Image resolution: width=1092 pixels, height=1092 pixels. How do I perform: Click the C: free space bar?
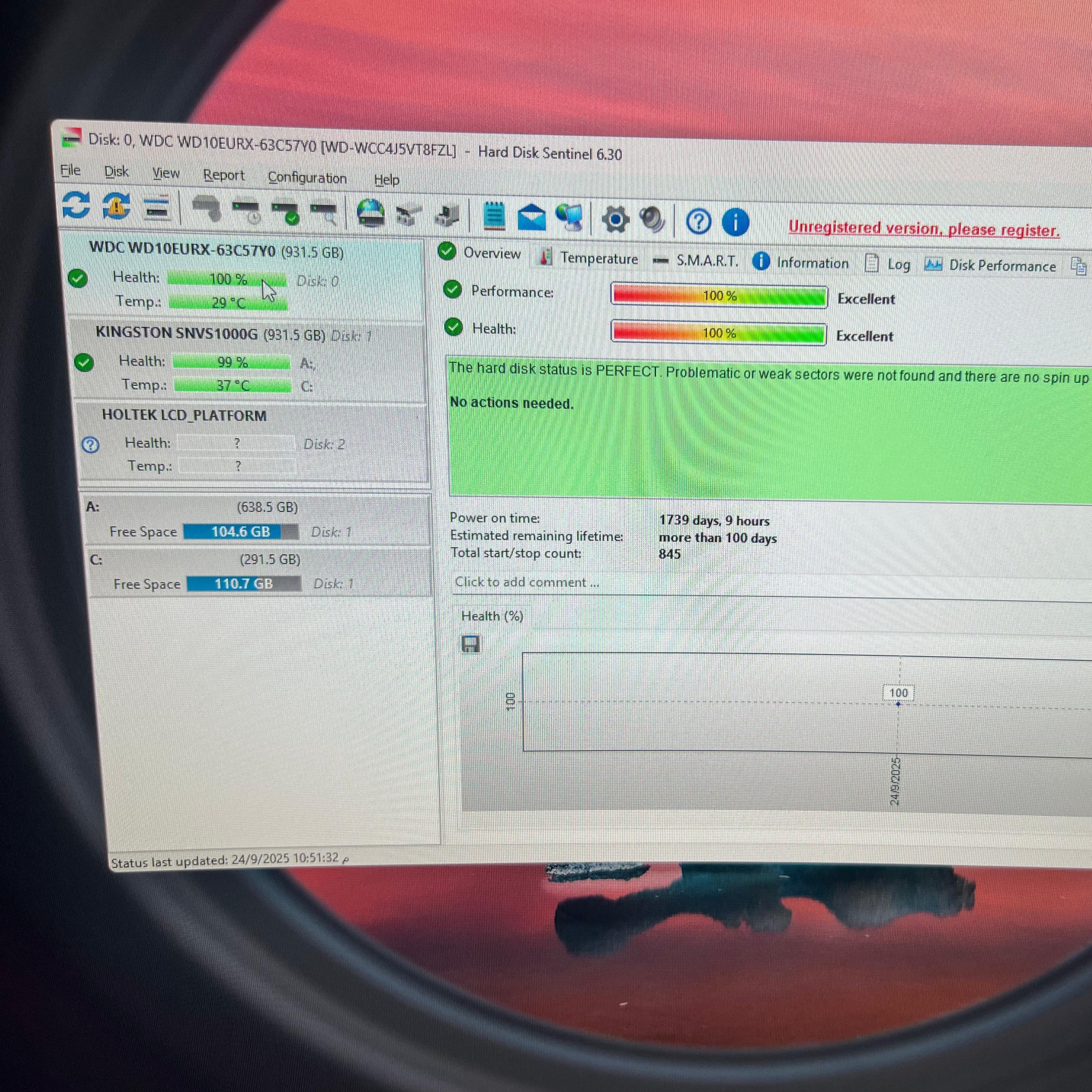[244, 584]
